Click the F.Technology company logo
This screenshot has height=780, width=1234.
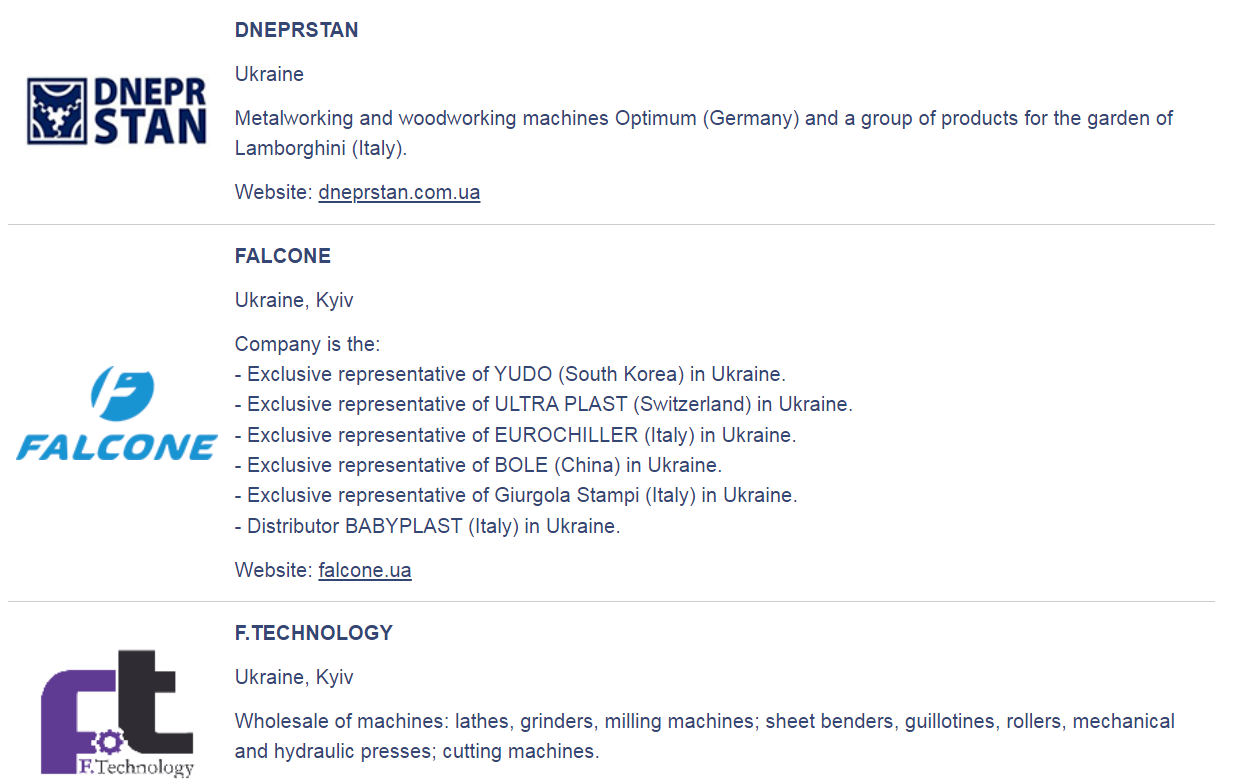tap(117, 713)
